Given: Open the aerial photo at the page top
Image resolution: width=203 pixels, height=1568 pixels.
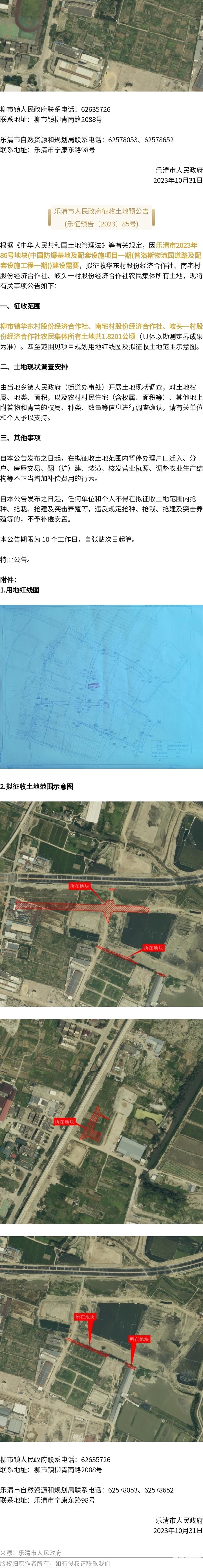Looking at the screenshot, I should 101,46.
